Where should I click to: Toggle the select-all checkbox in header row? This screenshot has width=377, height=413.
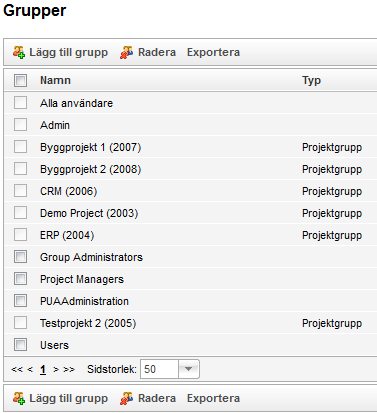[20, 80]
